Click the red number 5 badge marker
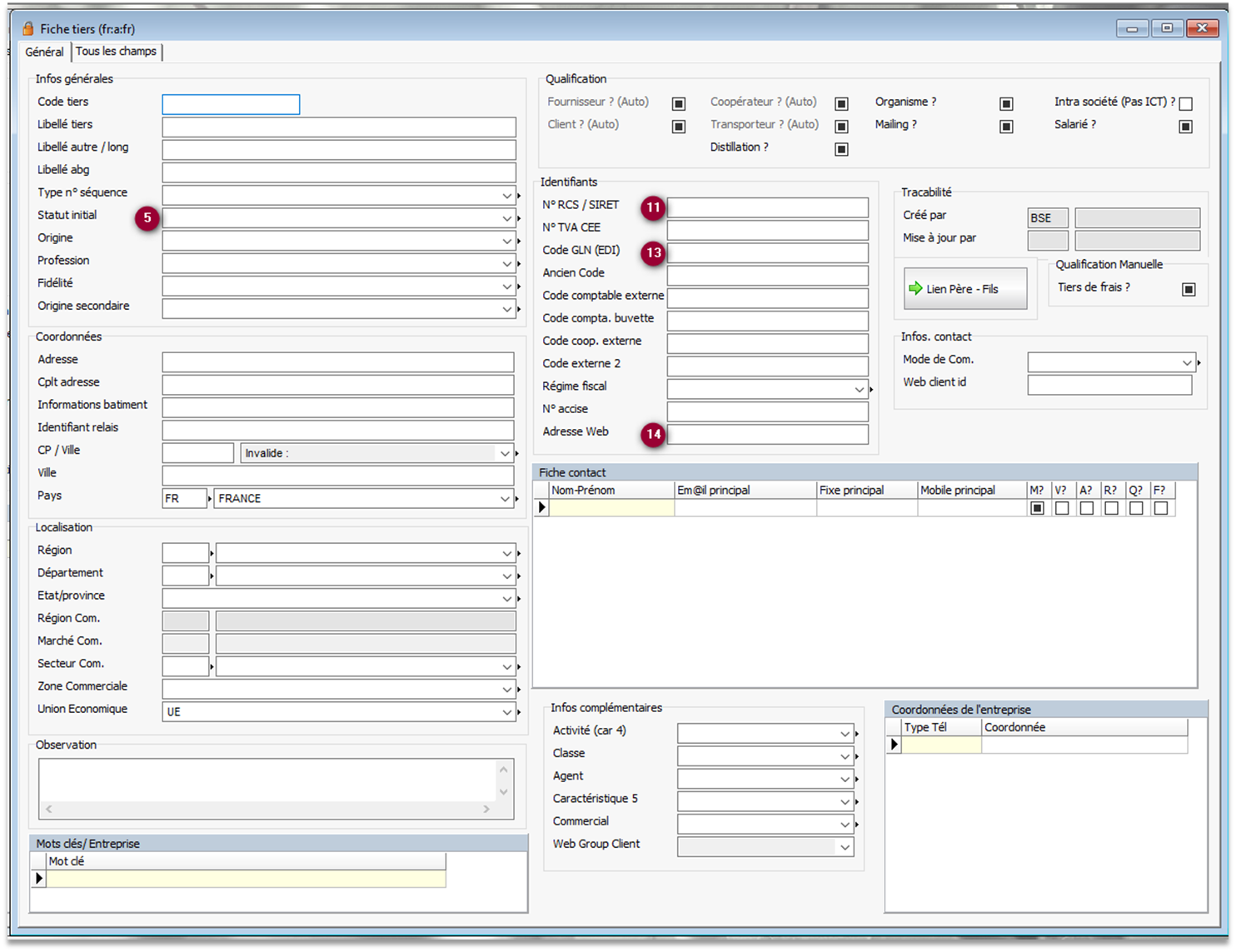This screenshot has height=952, width=1236. tap(147, 218)
